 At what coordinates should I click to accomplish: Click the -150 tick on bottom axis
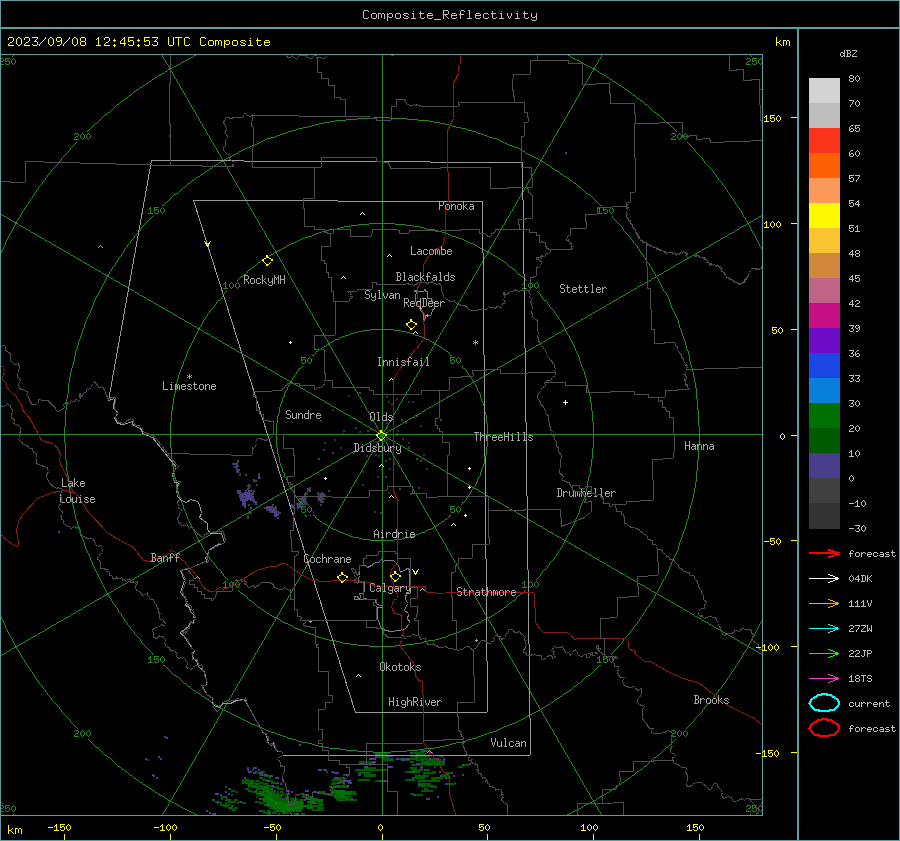point(59,828)
